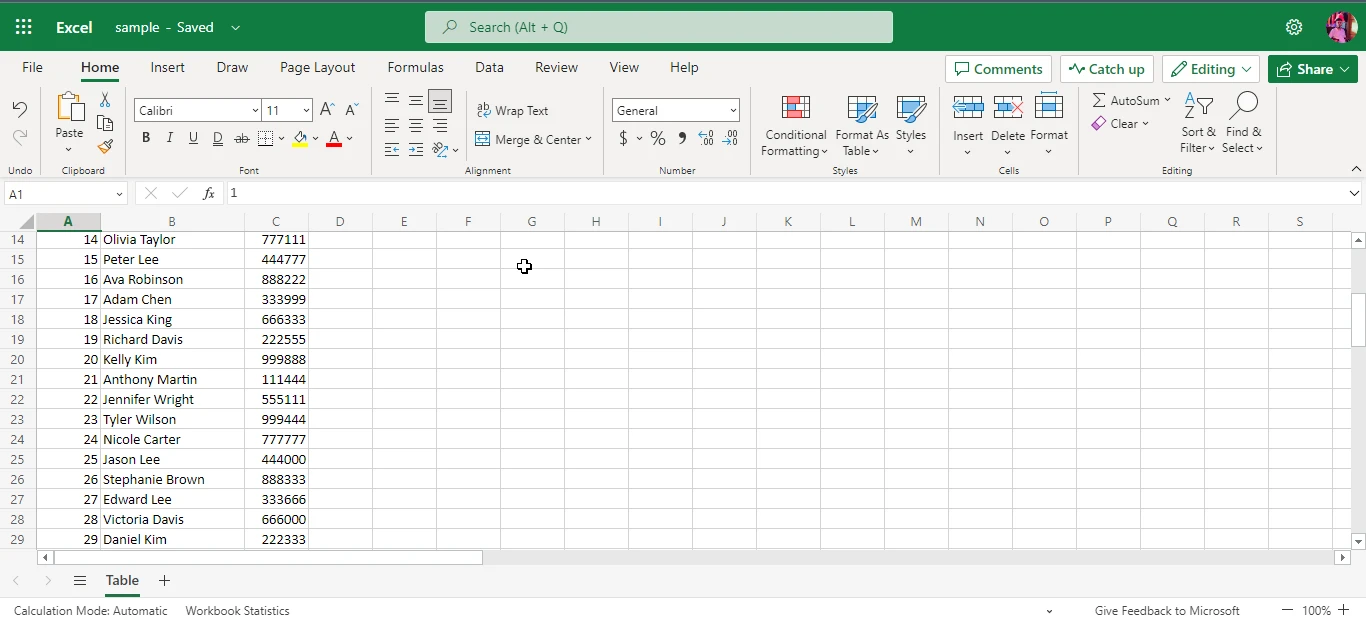
Task: Toggle Italic formatting
Action: [x=169, y=139]
